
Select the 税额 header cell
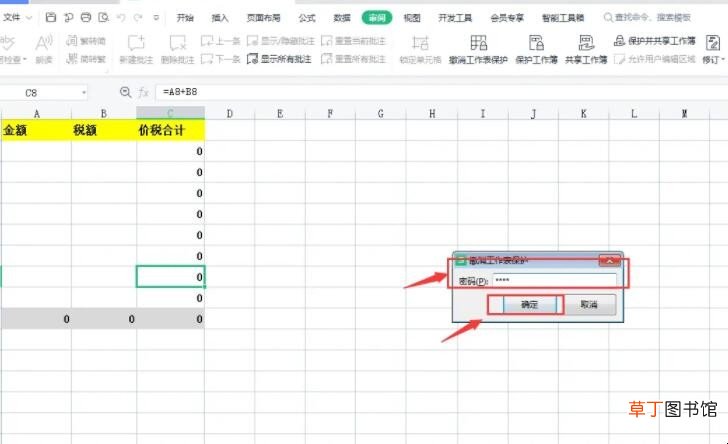click(104, 130)
